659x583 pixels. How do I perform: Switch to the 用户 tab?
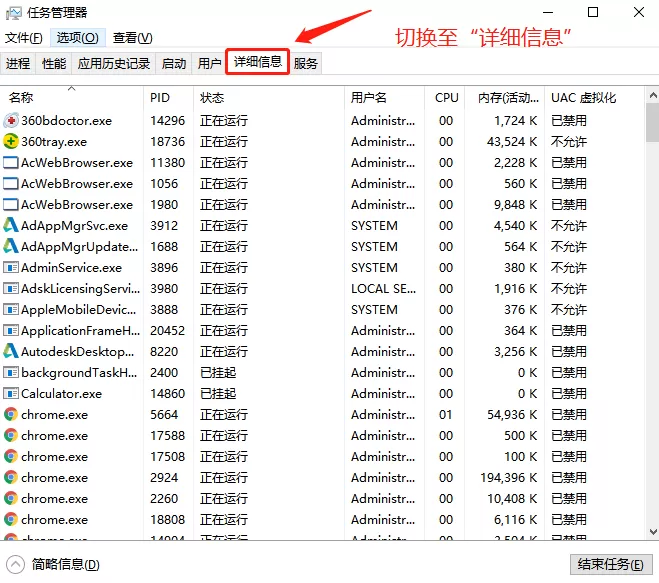pos(209,63)
